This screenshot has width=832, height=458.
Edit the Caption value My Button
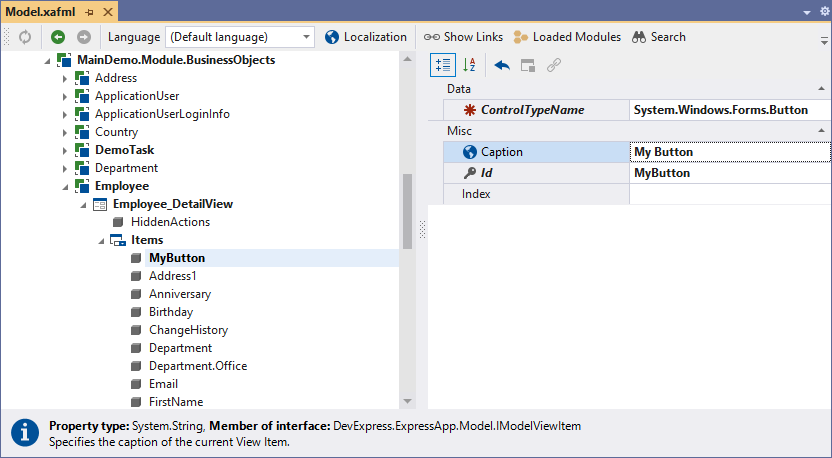[x=730, y=152]
